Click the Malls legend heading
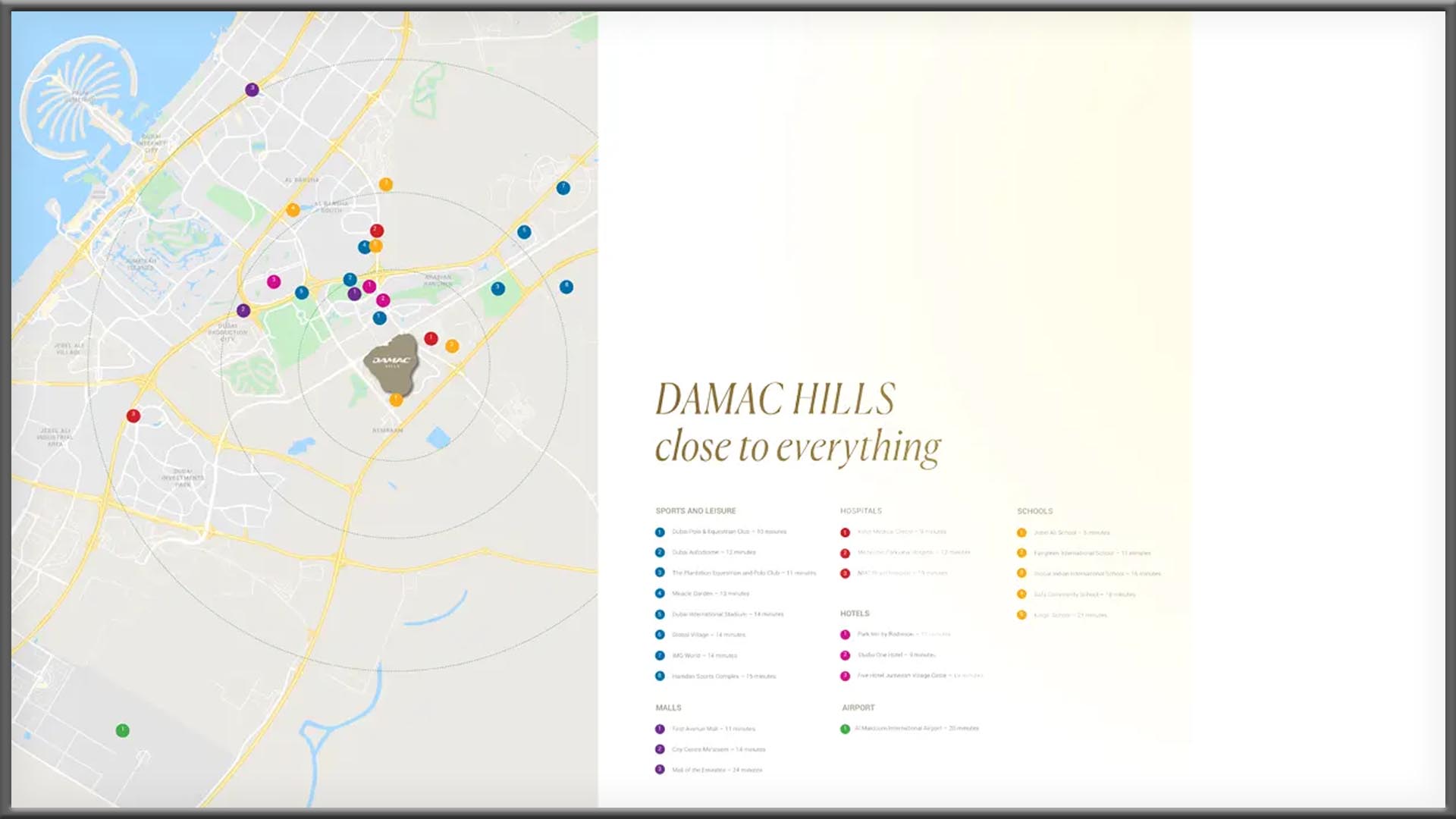 pos(668,708)
